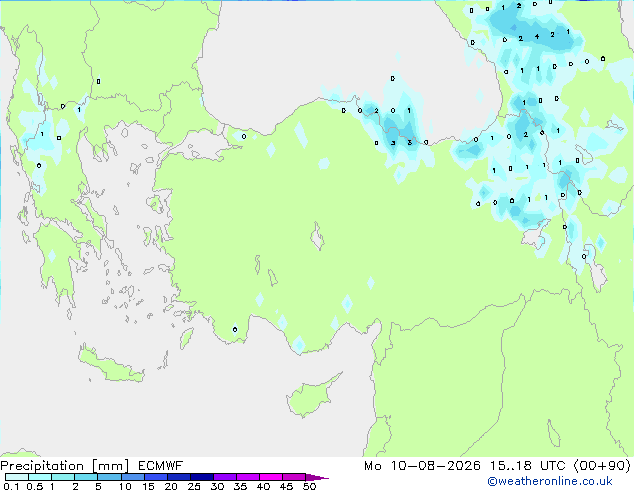Image resolution: width=634 pixels, height=490 pixels.
Task: Click the legend label "10"
Action: [125, 486]
